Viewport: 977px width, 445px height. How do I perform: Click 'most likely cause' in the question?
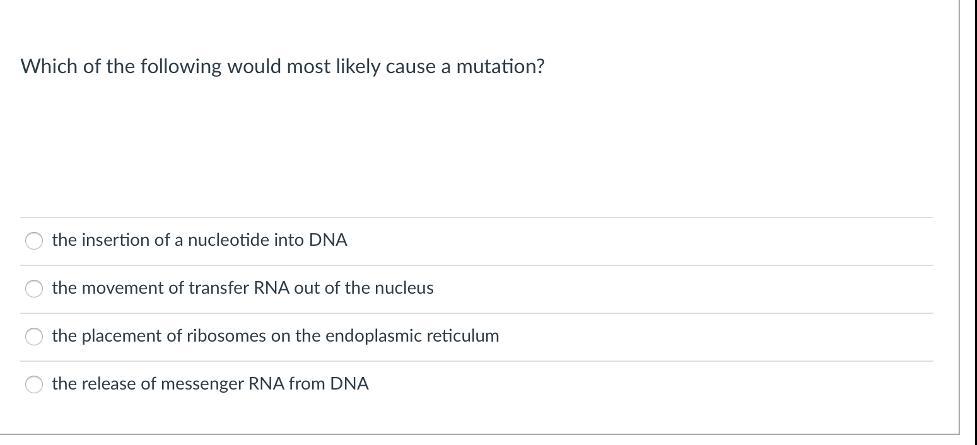(358, 67)
